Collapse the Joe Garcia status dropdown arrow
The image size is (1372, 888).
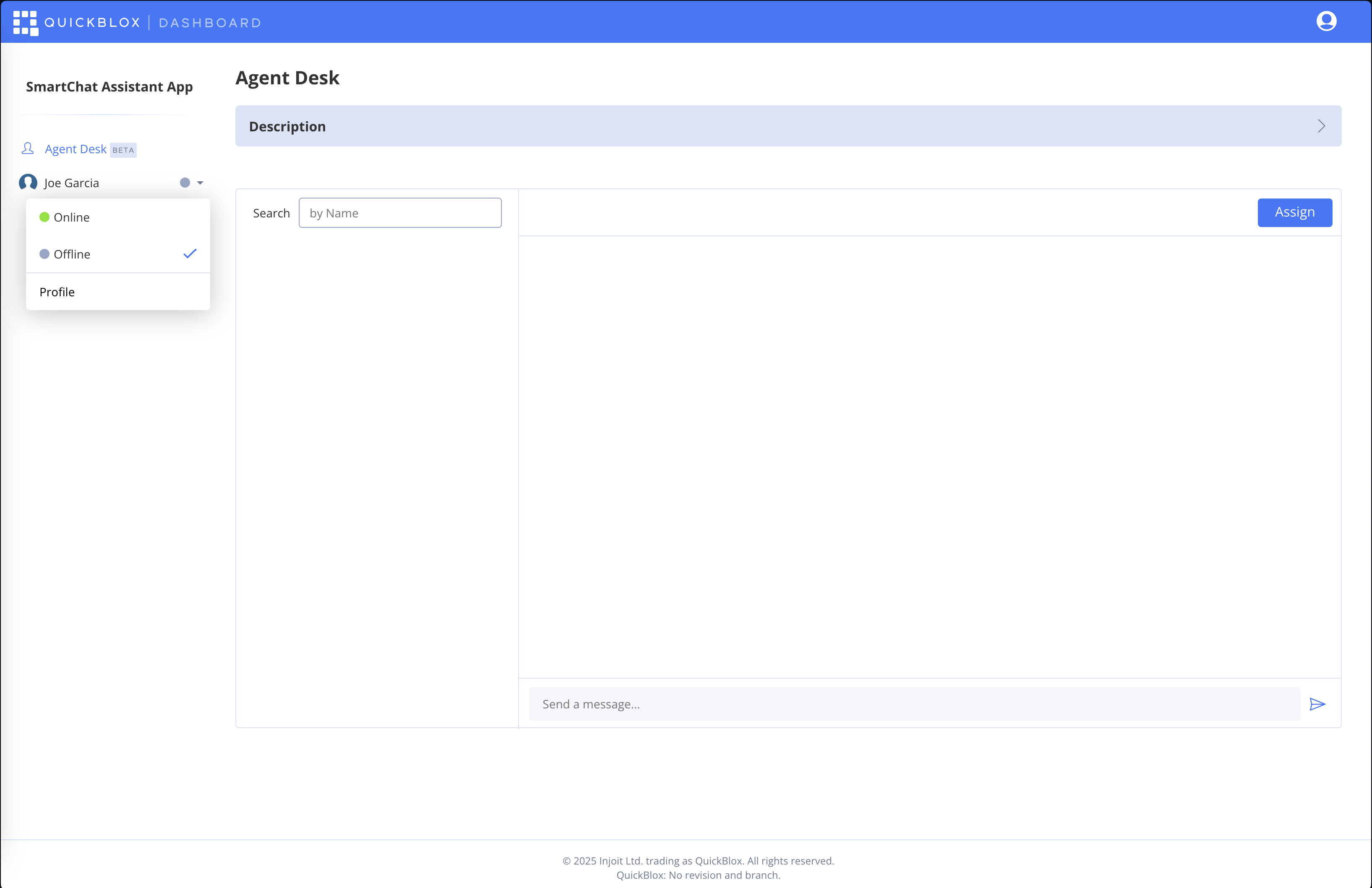200,183
